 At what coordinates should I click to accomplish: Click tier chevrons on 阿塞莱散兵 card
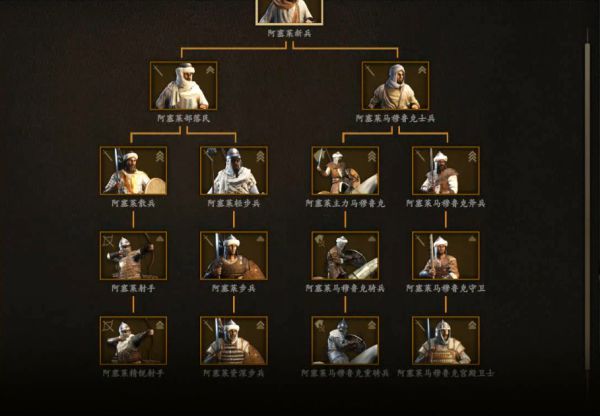click(160, 156)
